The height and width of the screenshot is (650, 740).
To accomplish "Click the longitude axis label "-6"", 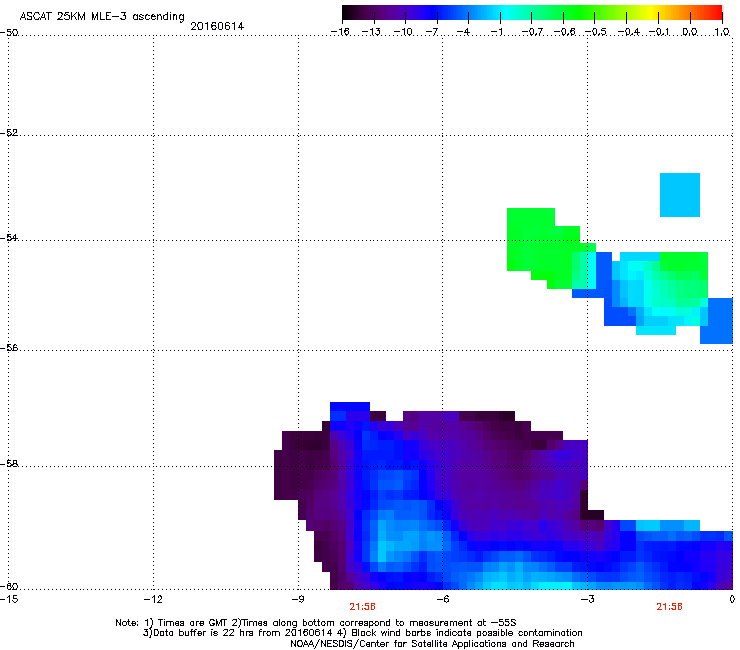I will (442, 599).
